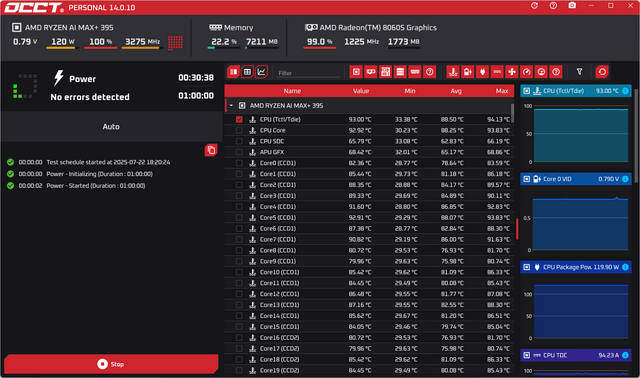Check the APU GFX sensor checkbox
The height and width of the screenshot is (378, 640).
[239, 152]
